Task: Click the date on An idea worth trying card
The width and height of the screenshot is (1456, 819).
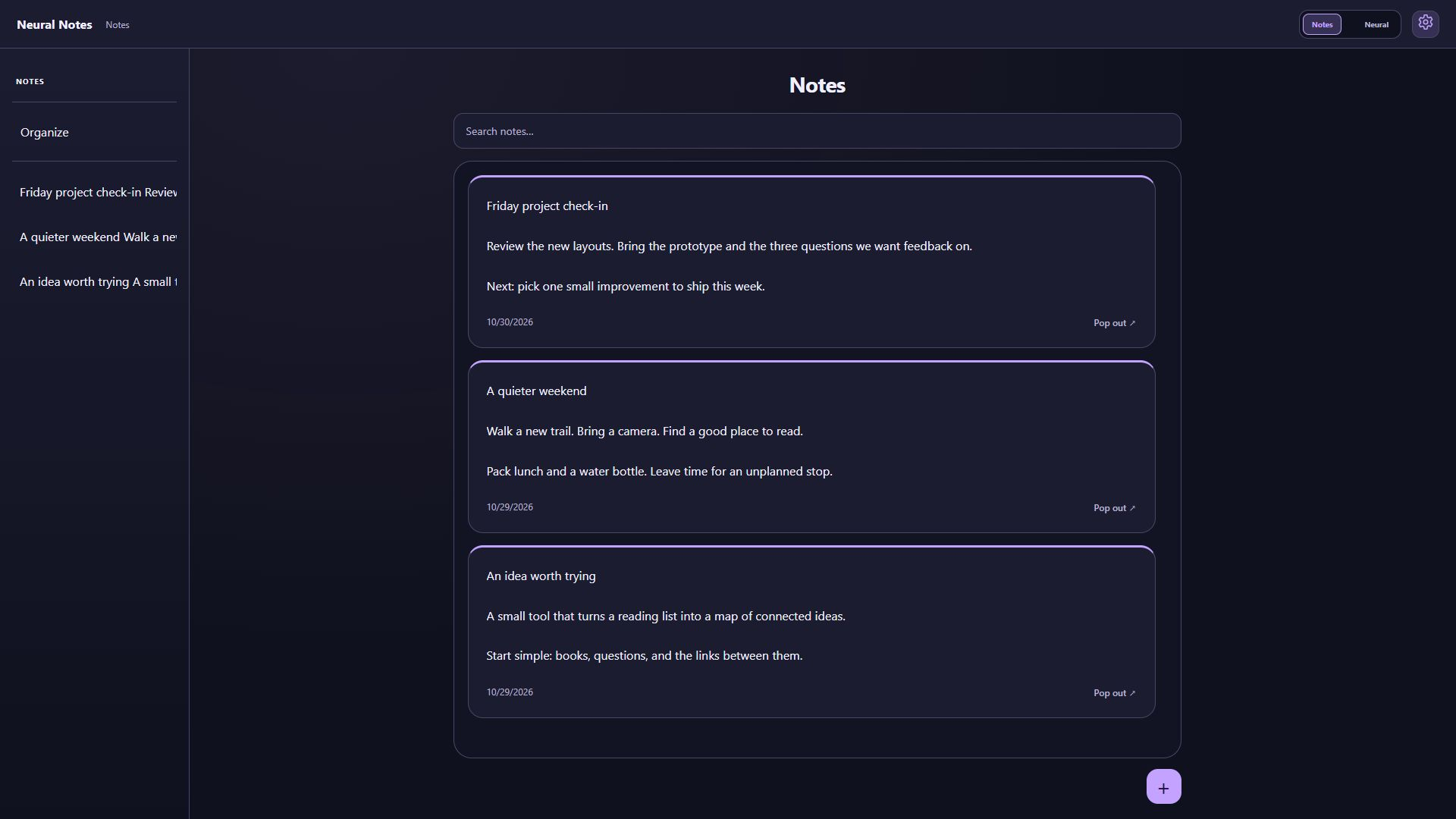Action: [x=510, y=692]
